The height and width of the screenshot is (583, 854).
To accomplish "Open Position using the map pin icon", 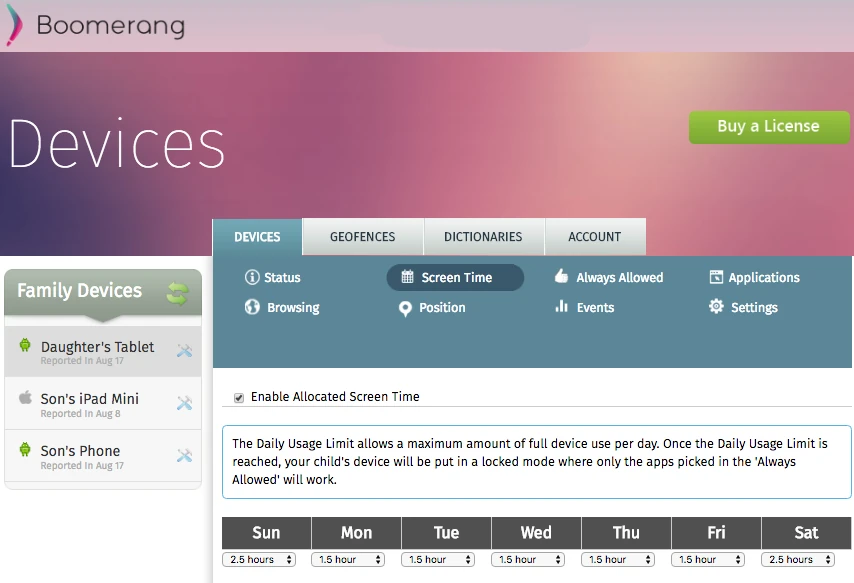I will [405, 308].
